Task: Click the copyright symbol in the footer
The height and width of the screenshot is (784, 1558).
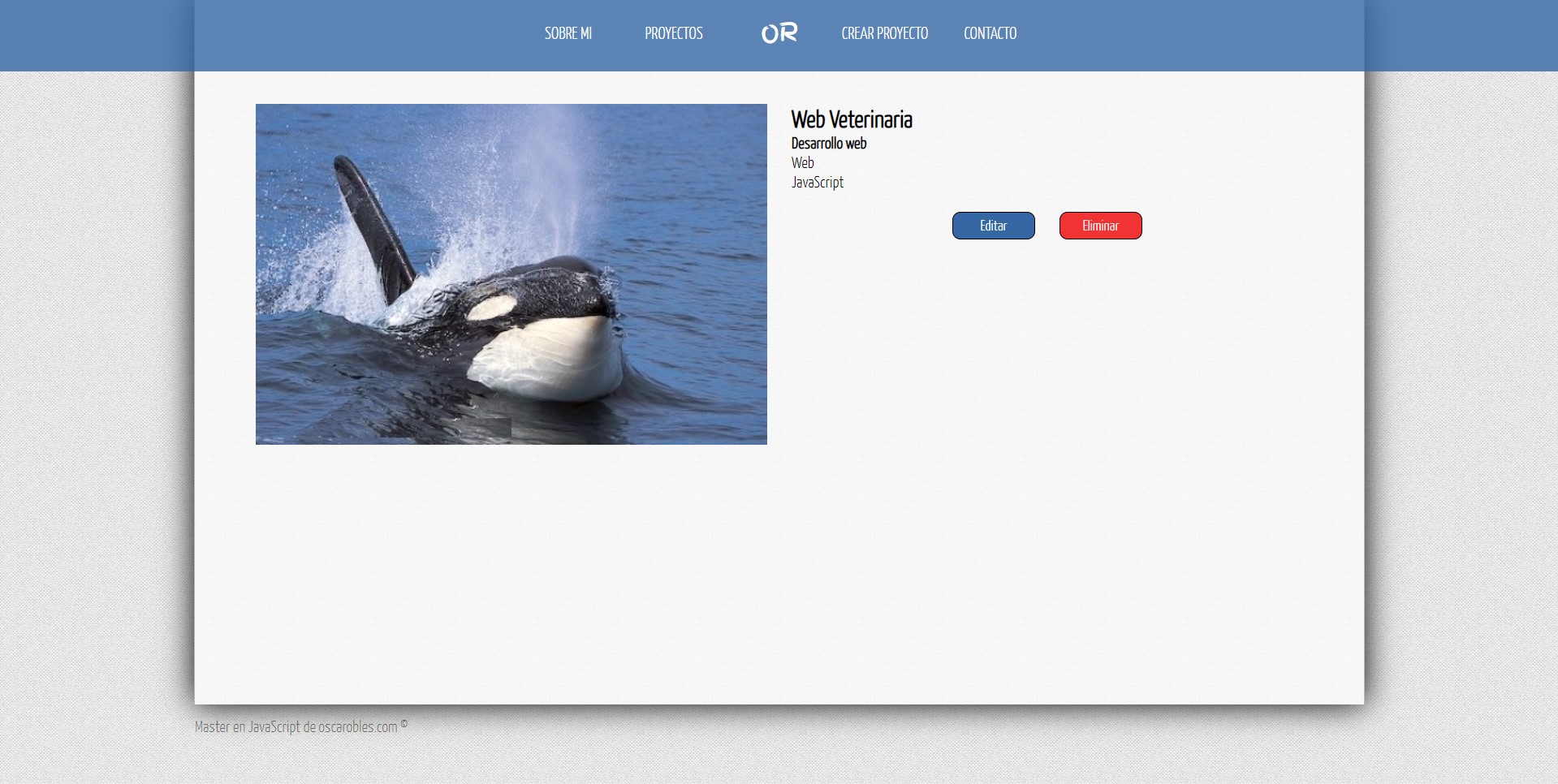Action: pyautogui.click(x=404, y=724)
